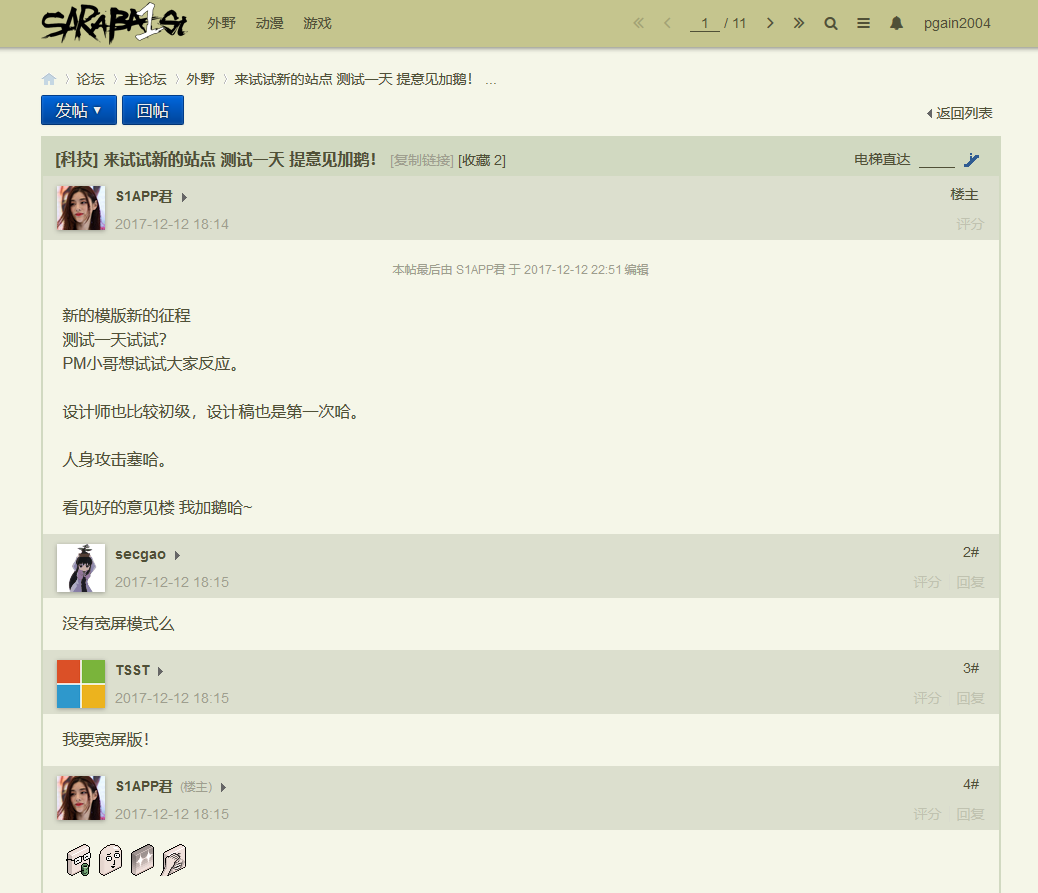The image size is (1038, 893).
Task: Jump to the last page arrow
Action: coord(799,23)
